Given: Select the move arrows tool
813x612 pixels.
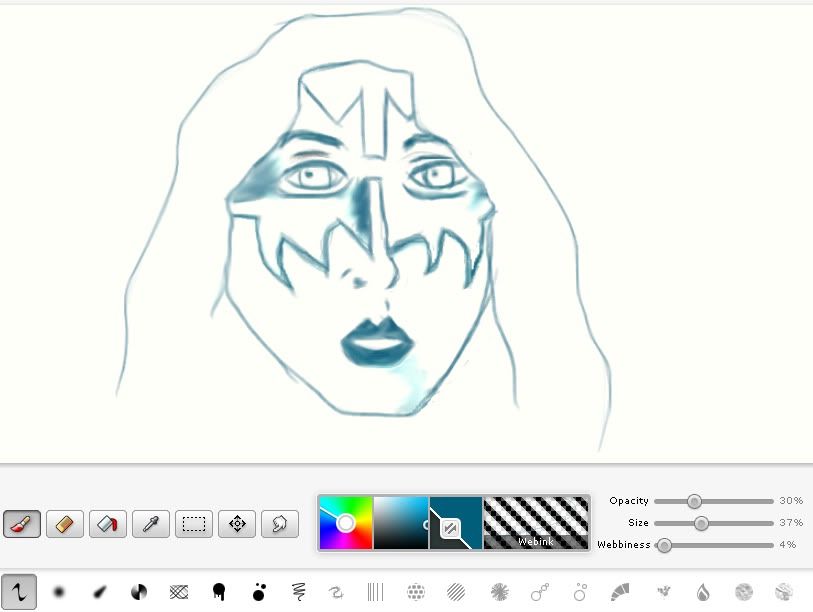Looking at the screenshot, I should click(237, 524).
